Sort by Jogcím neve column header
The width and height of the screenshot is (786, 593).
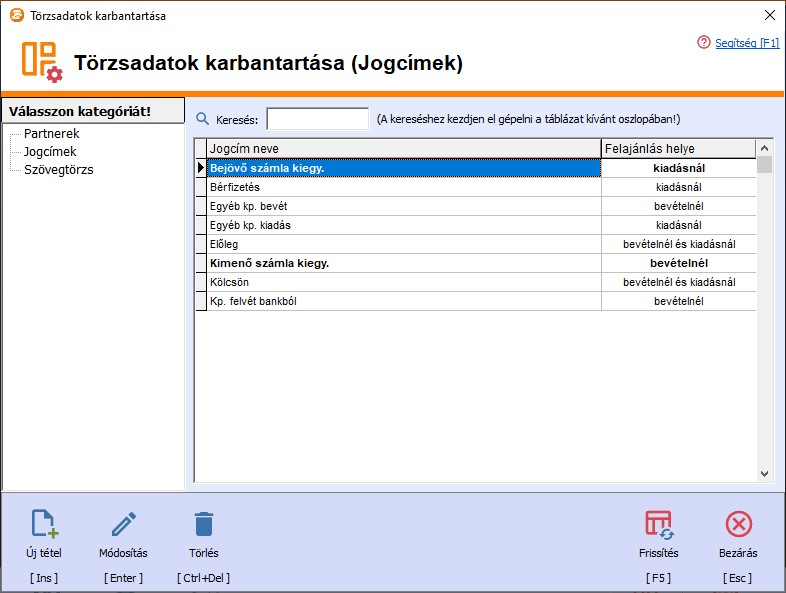point(404,148)
